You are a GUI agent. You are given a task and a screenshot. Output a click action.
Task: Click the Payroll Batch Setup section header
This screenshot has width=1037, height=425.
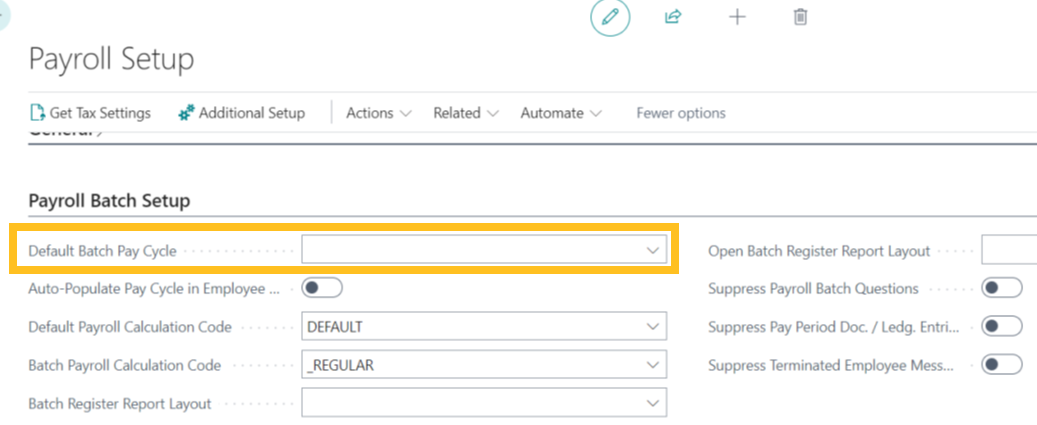(x=109, y=201)
